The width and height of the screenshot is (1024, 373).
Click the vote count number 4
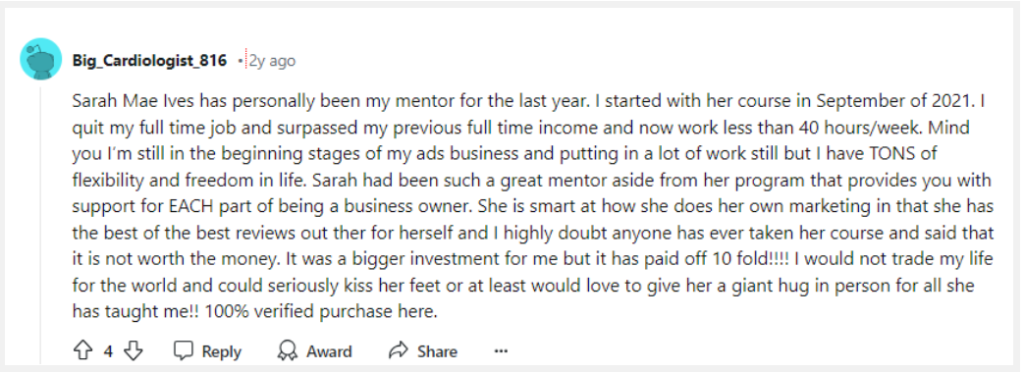click(108, 351)
